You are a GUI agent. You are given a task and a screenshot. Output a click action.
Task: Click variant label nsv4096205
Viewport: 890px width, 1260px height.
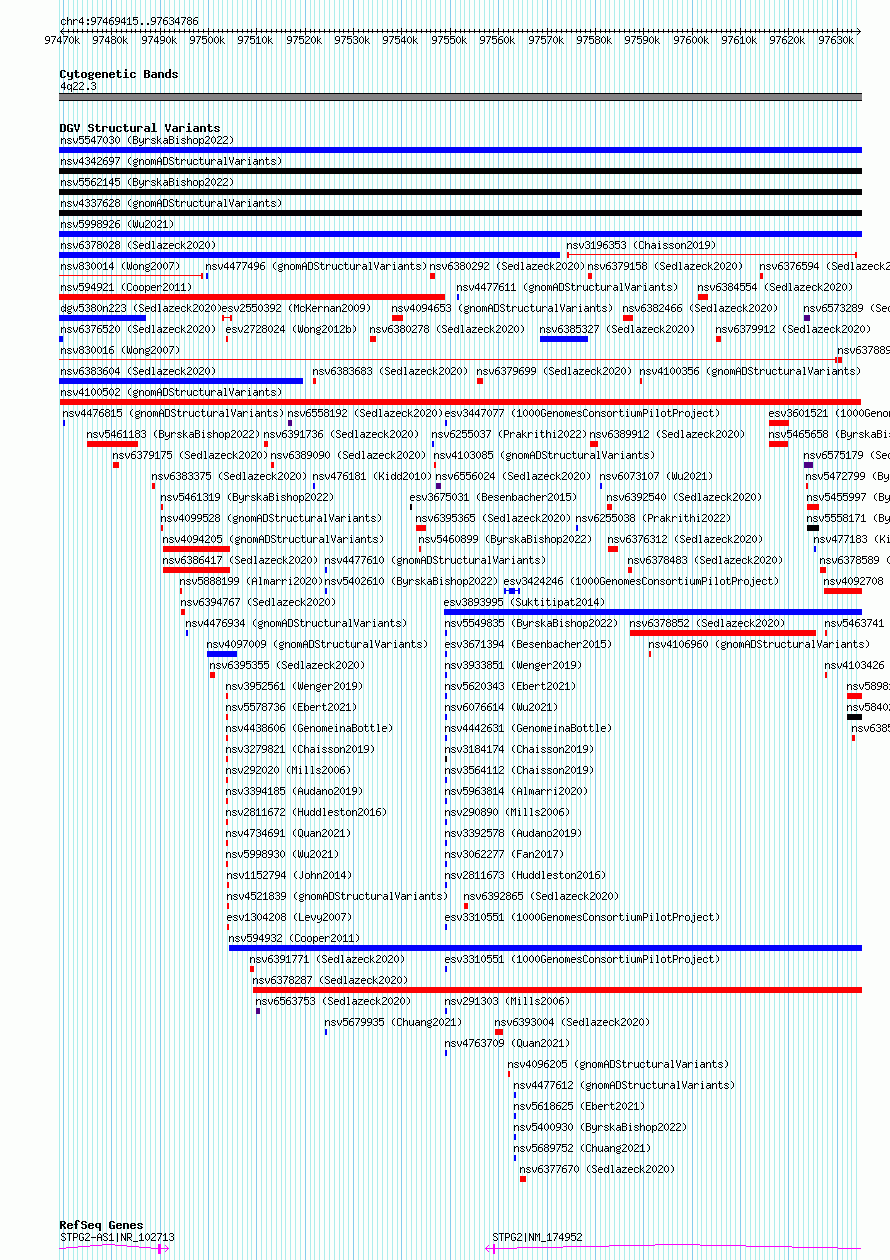pos(618,1064)
